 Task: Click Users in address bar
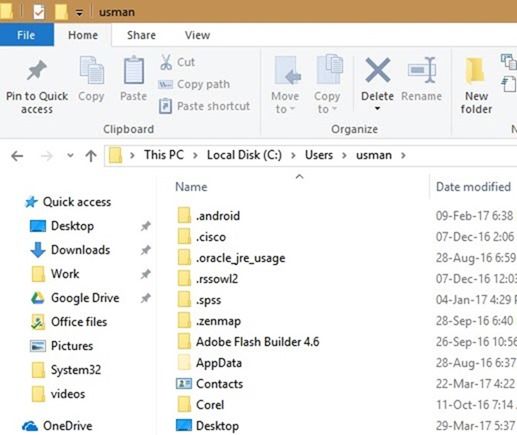tap(319, 155)
